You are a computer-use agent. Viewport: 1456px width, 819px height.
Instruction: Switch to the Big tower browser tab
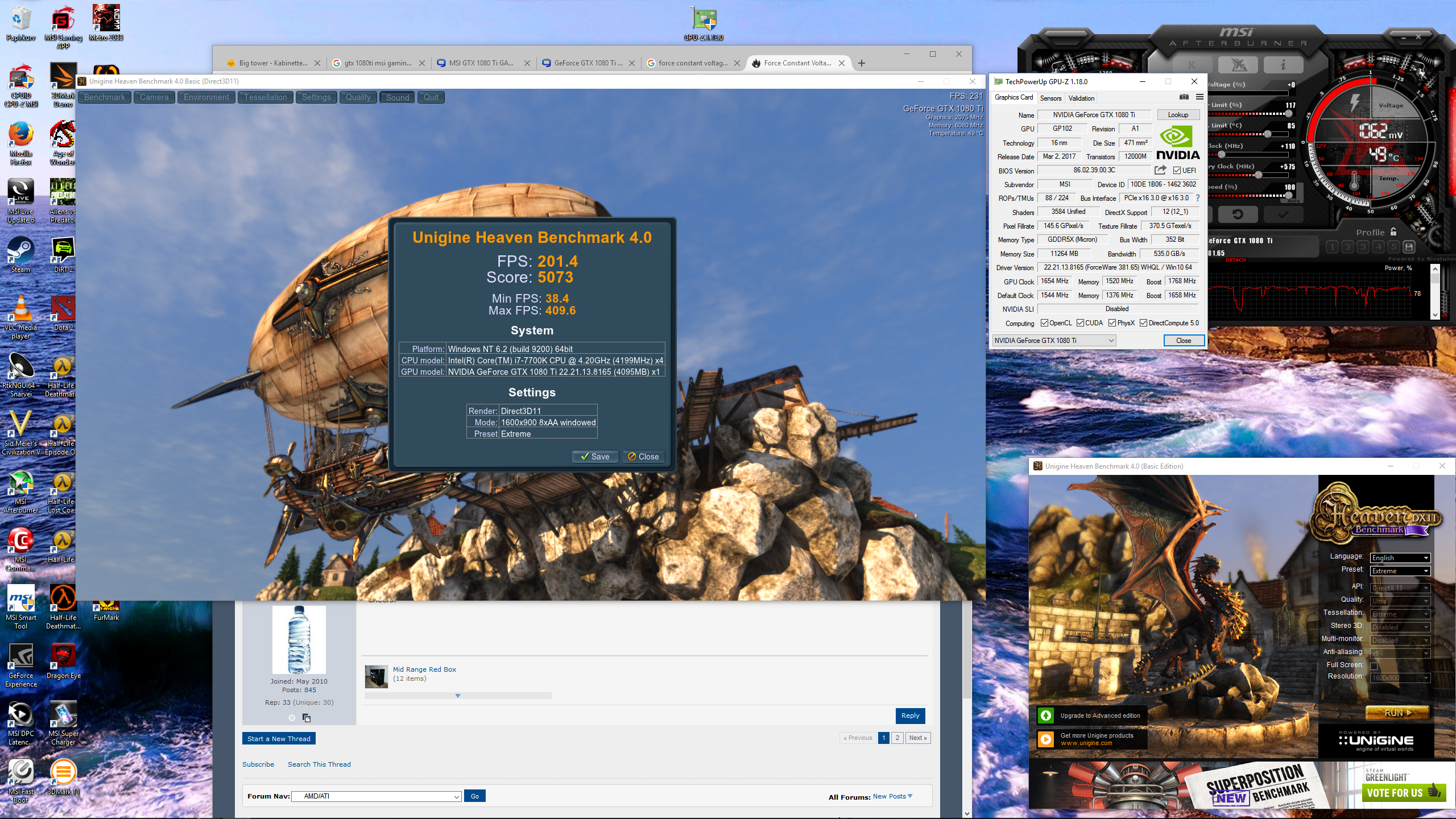[272, 63]
